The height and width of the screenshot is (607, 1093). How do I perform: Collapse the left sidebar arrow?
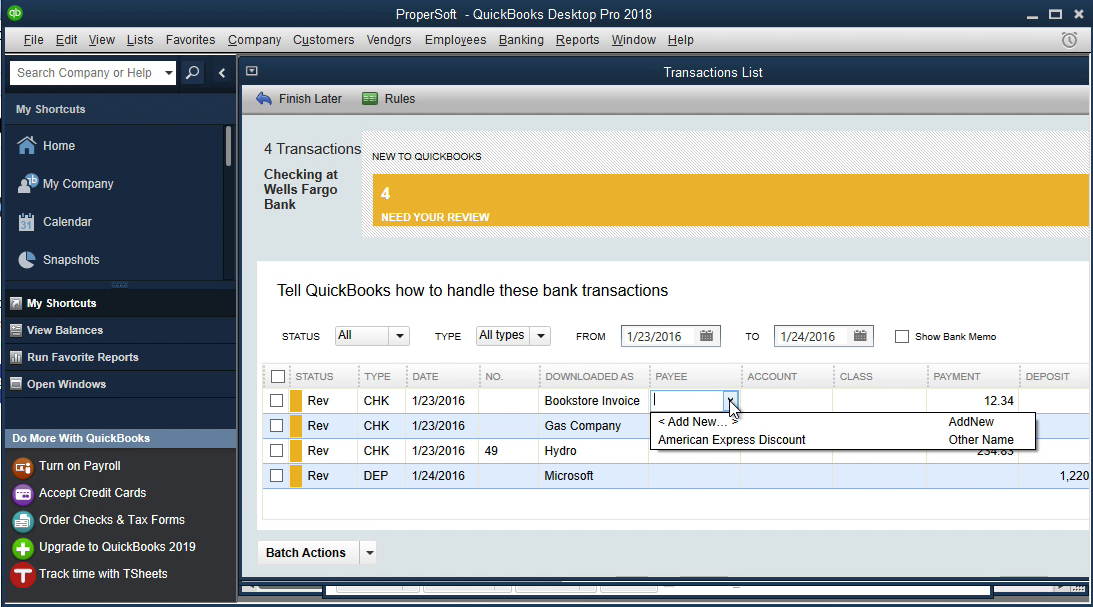tap(222, 72)
